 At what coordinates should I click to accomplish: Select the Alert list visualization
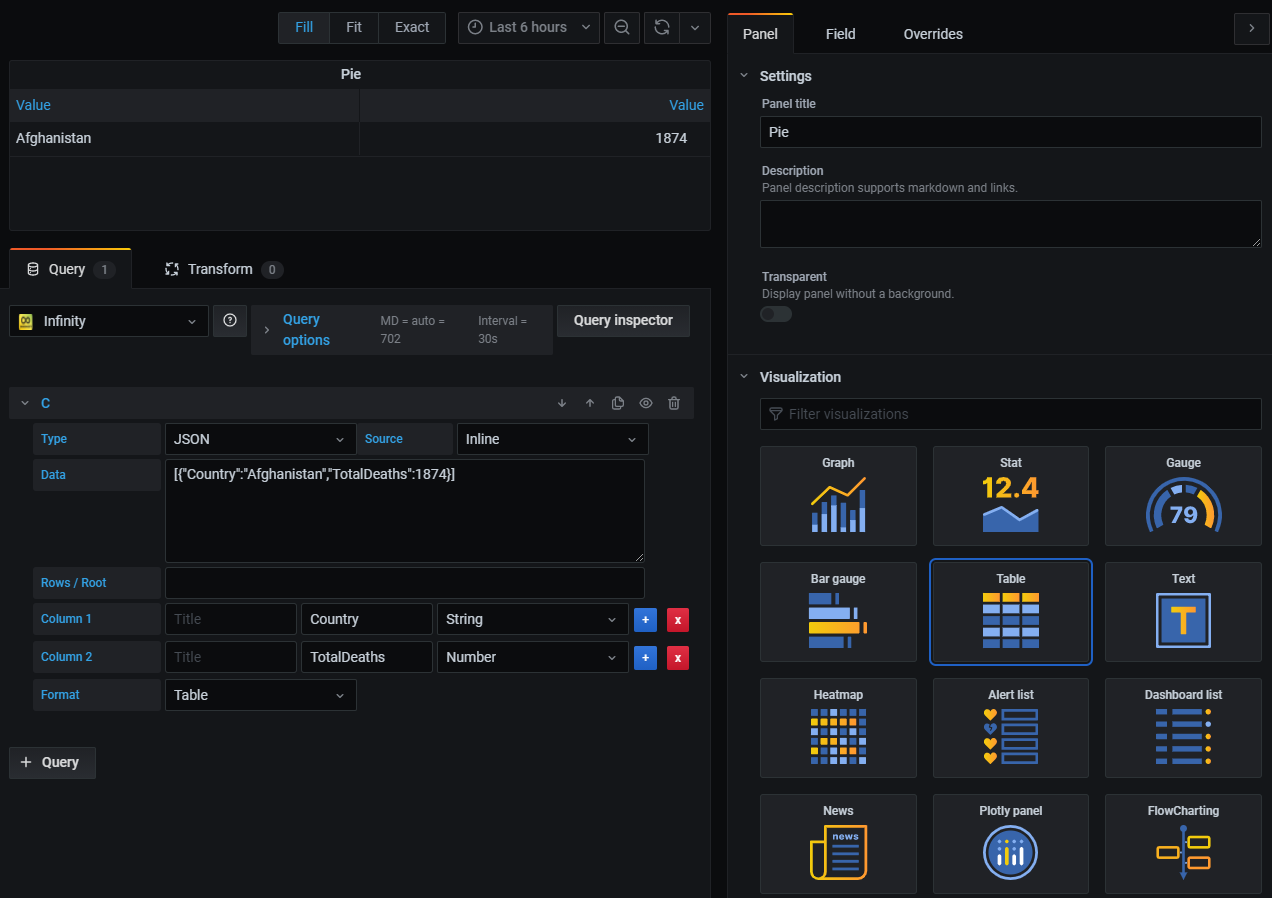(1011, 728)
